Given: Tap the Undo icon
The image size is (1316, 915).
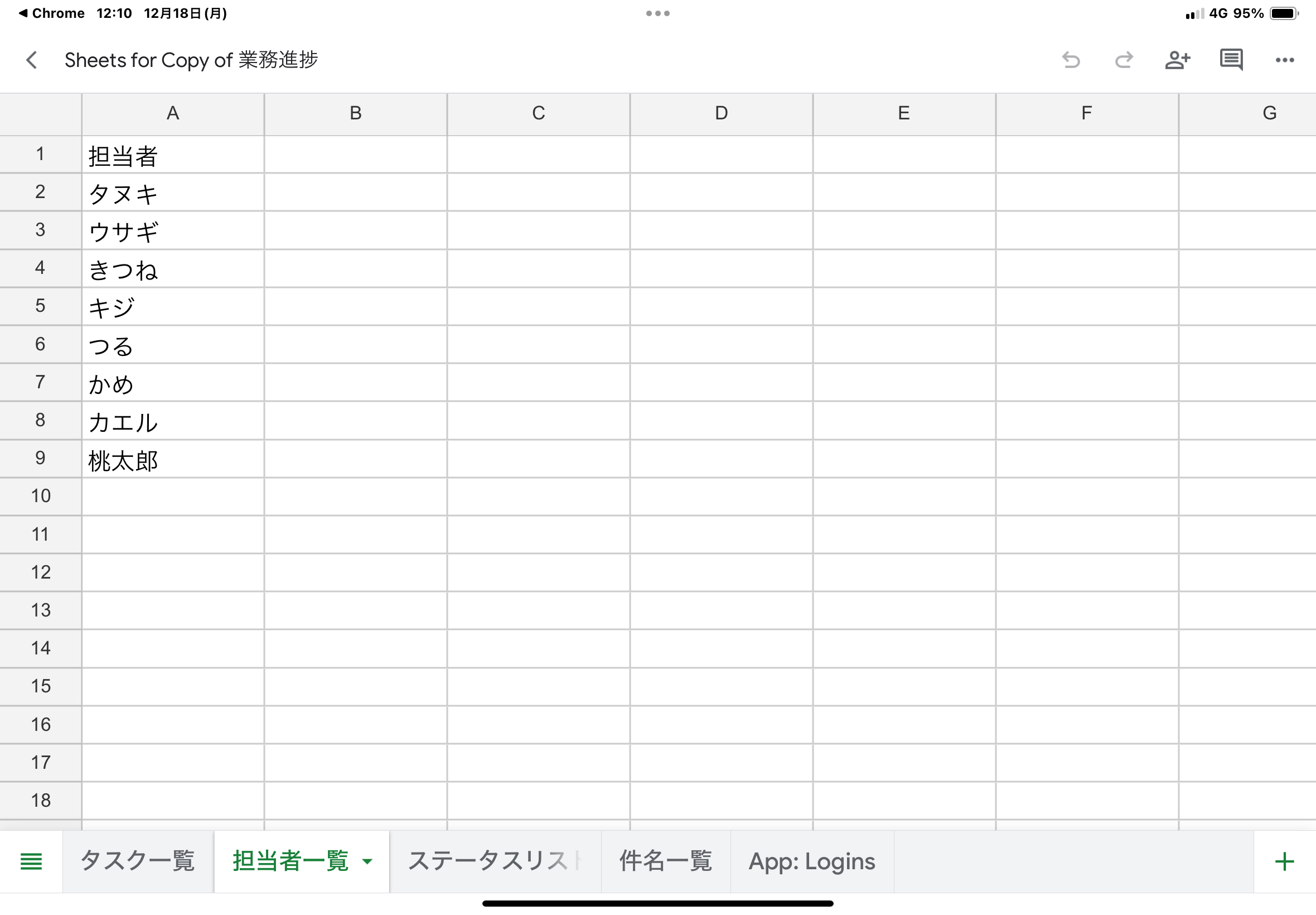Looking at the screenshot, I should coord(1071,60).
